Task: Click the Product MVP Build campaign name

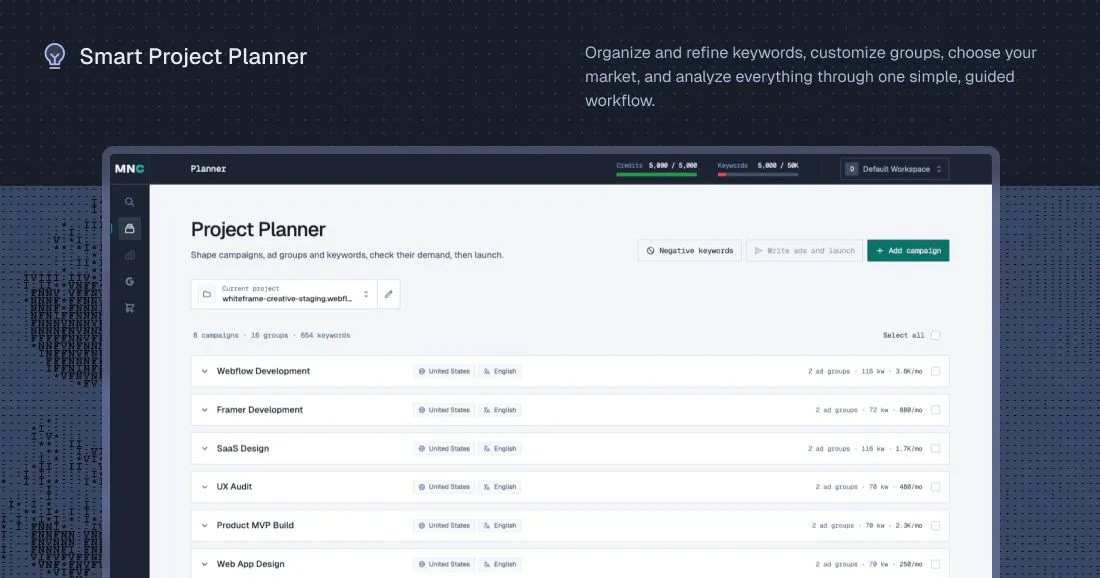Action: pos(255,525)
